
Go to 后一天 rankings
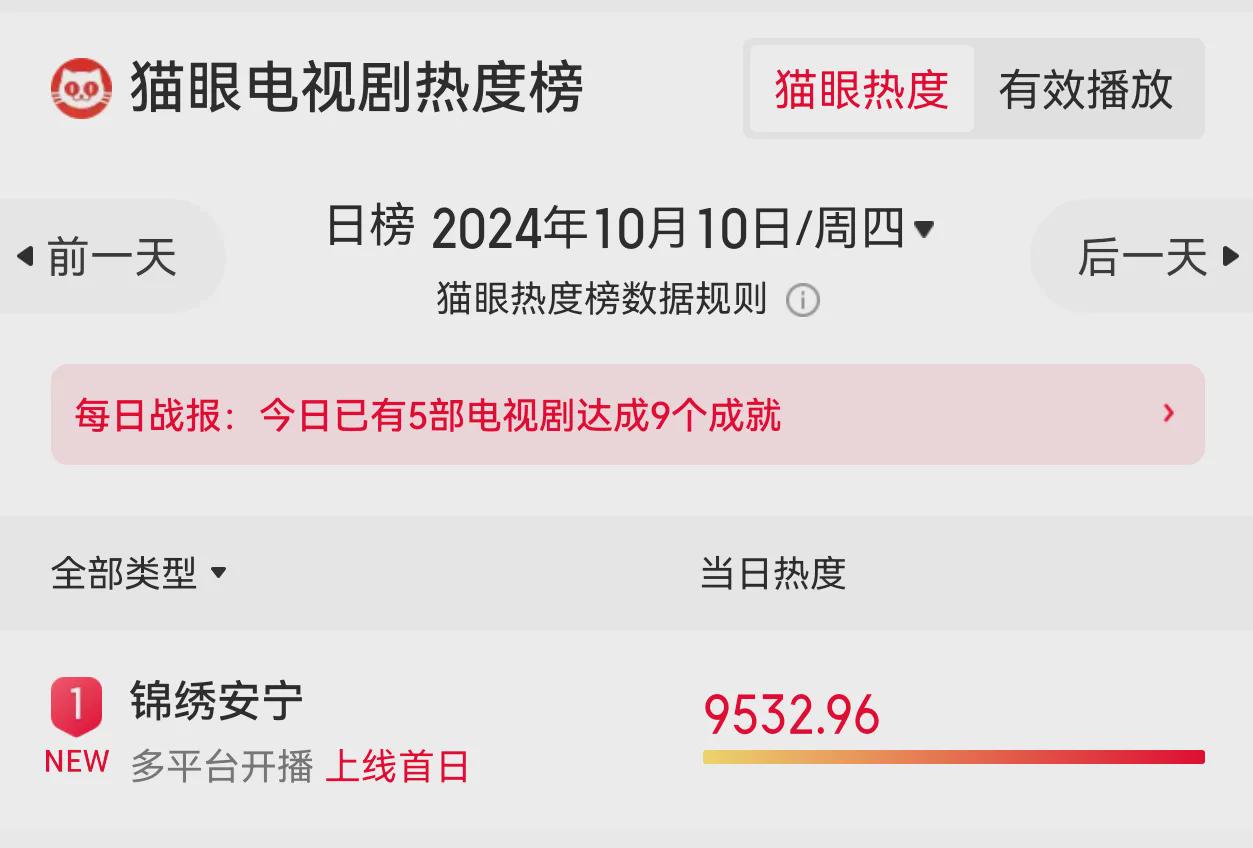tap(1142, 257)
